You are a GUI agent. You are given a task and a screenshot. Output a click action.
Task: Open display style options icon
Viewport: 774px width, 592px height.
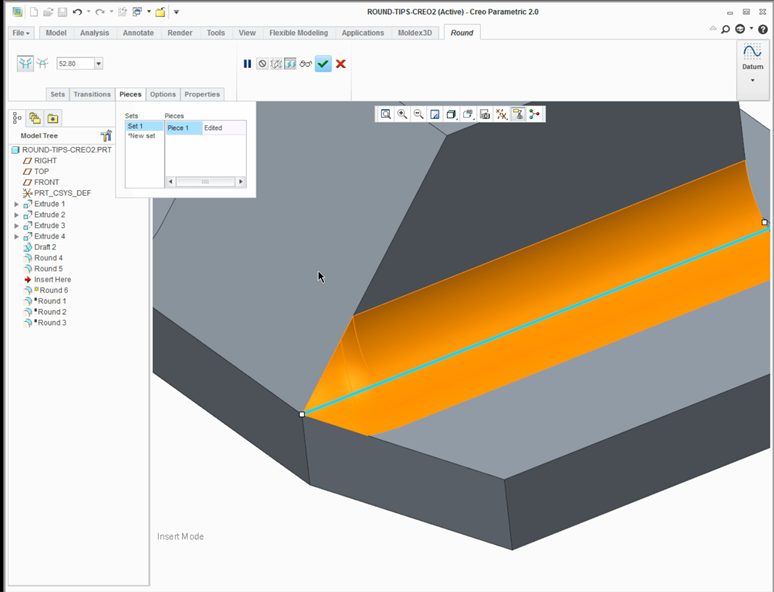click(x=451, y=115)
